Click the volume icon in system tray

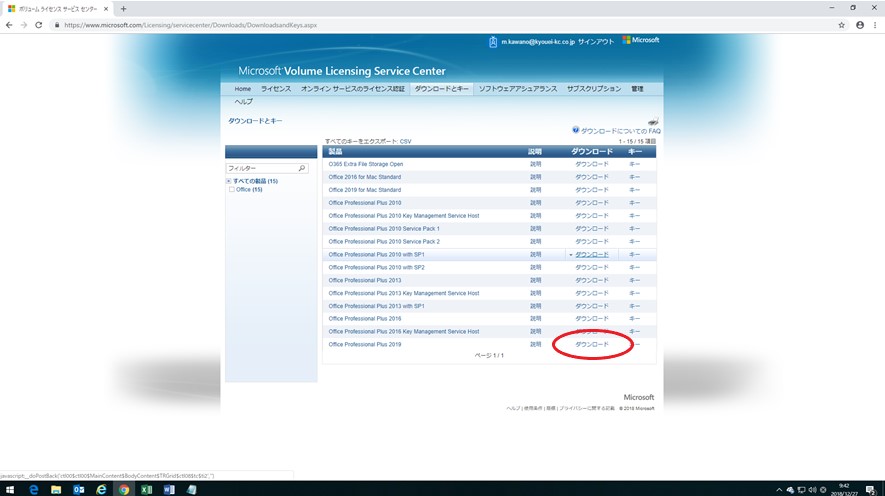812,490
